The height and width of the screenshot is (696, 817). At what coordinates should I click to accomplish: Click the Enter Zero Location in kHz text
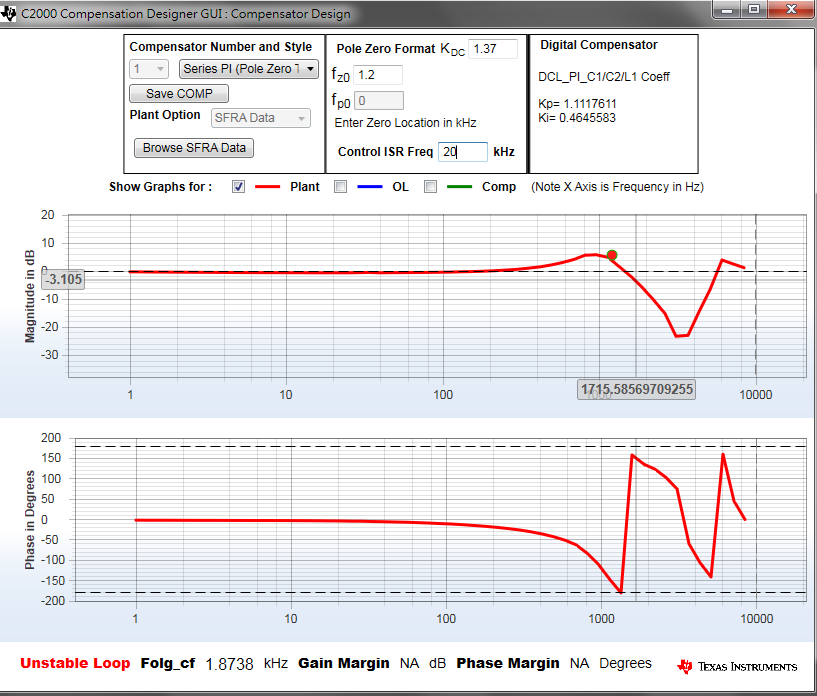pyautogui.click(x=405, y=123)
